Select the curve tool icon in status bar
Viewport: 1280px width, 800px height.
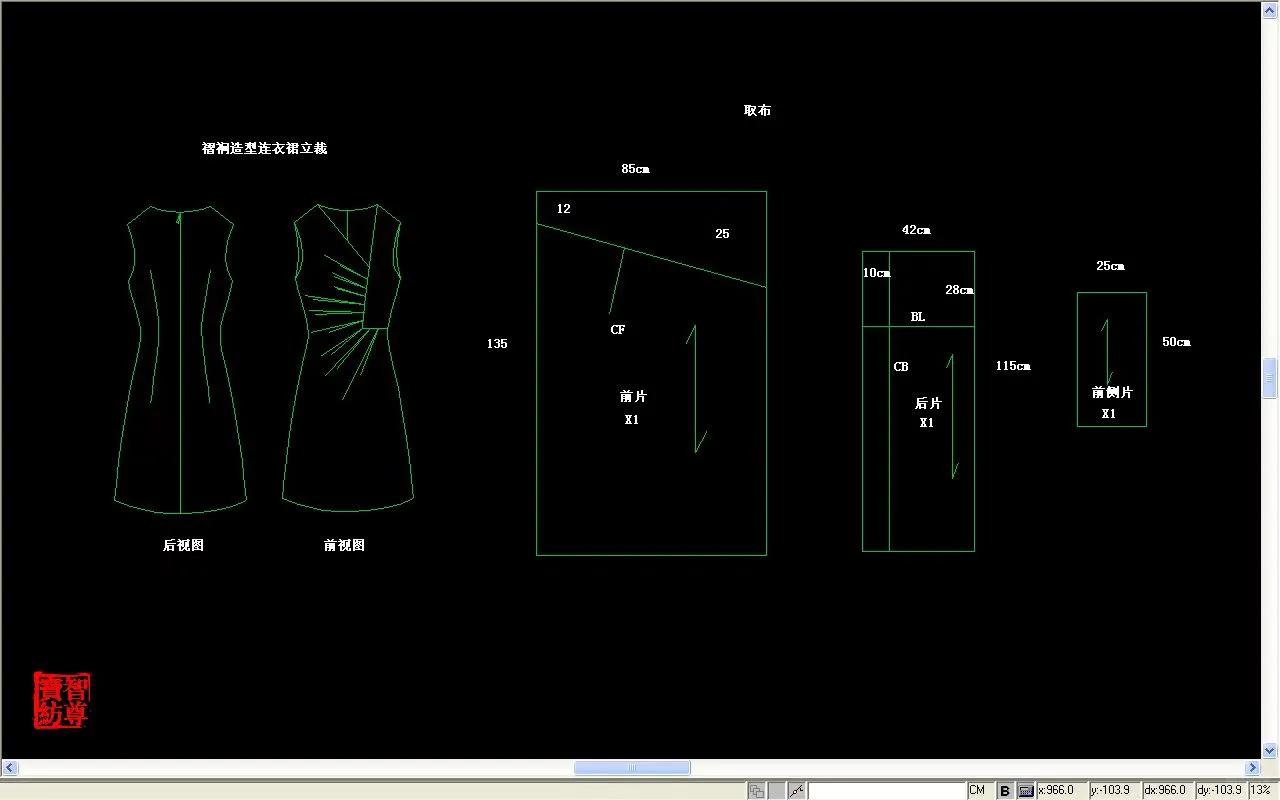point(797,791)
